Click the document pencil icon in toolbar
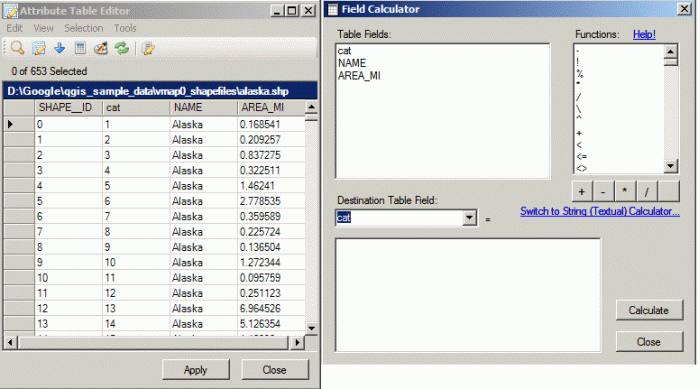This screenshot has height=389, width=700. tap(148, 48)
